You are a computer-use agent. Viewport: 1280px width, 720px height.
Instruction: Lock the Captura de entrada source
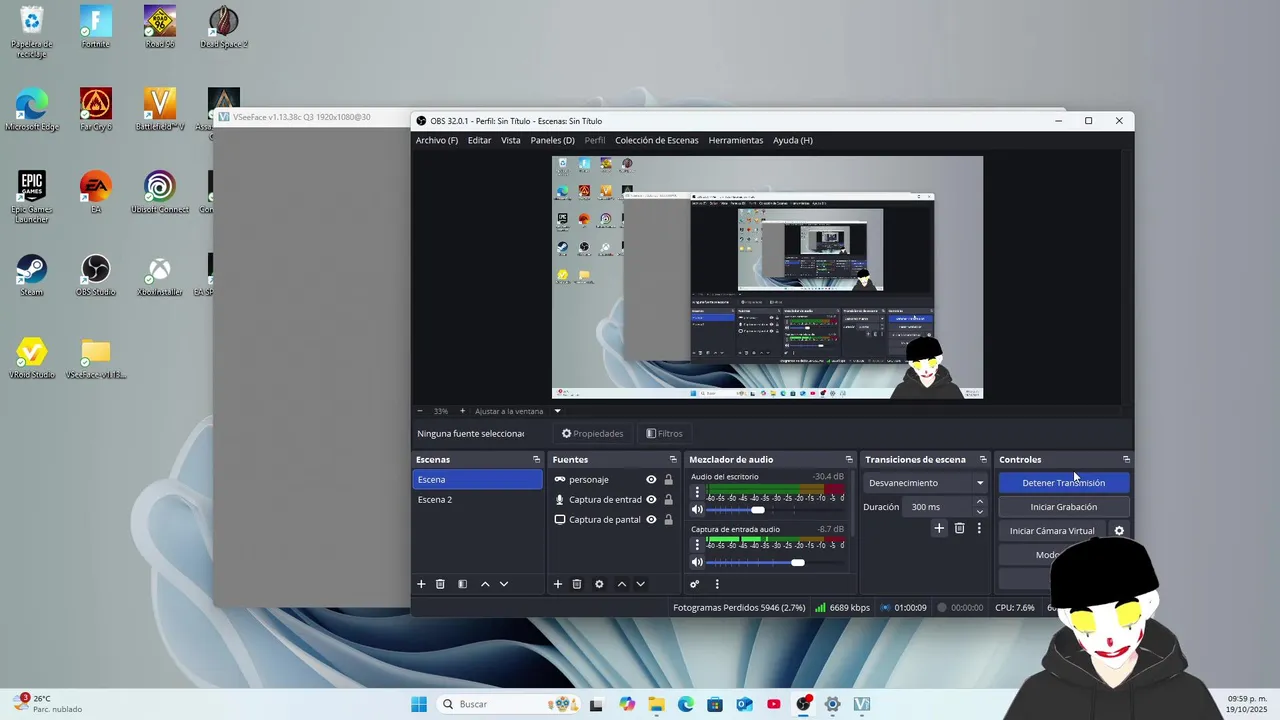tap(668, 500)
